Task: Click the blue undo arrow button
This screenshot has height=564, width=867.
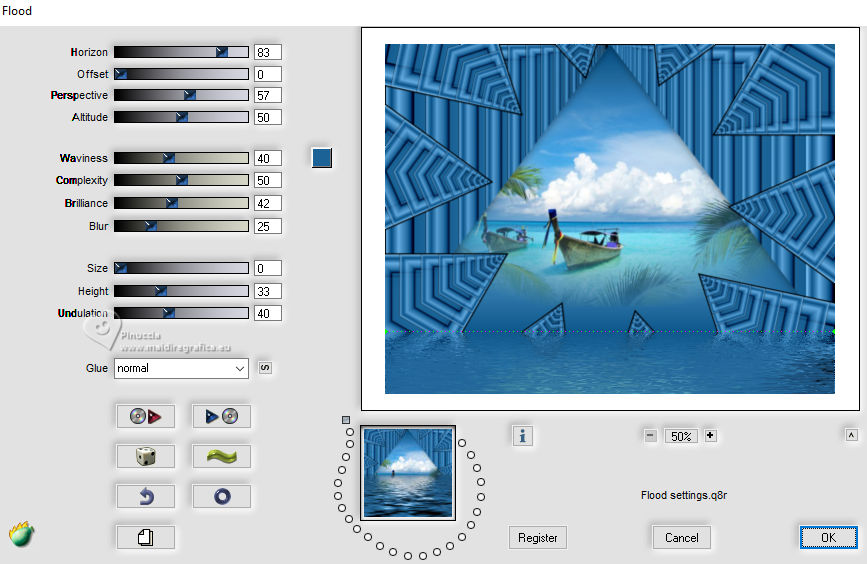Action: click(145, 497)
